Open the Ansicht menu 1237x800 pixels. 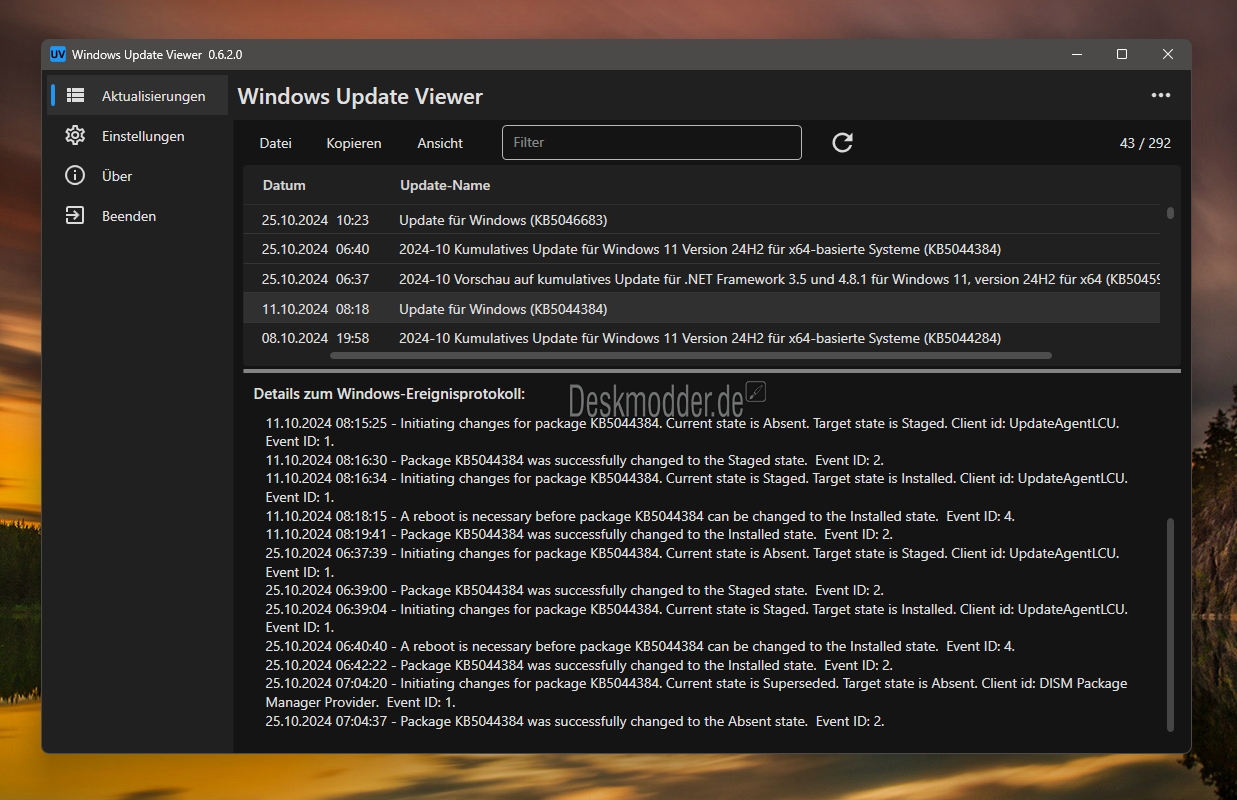440,143
